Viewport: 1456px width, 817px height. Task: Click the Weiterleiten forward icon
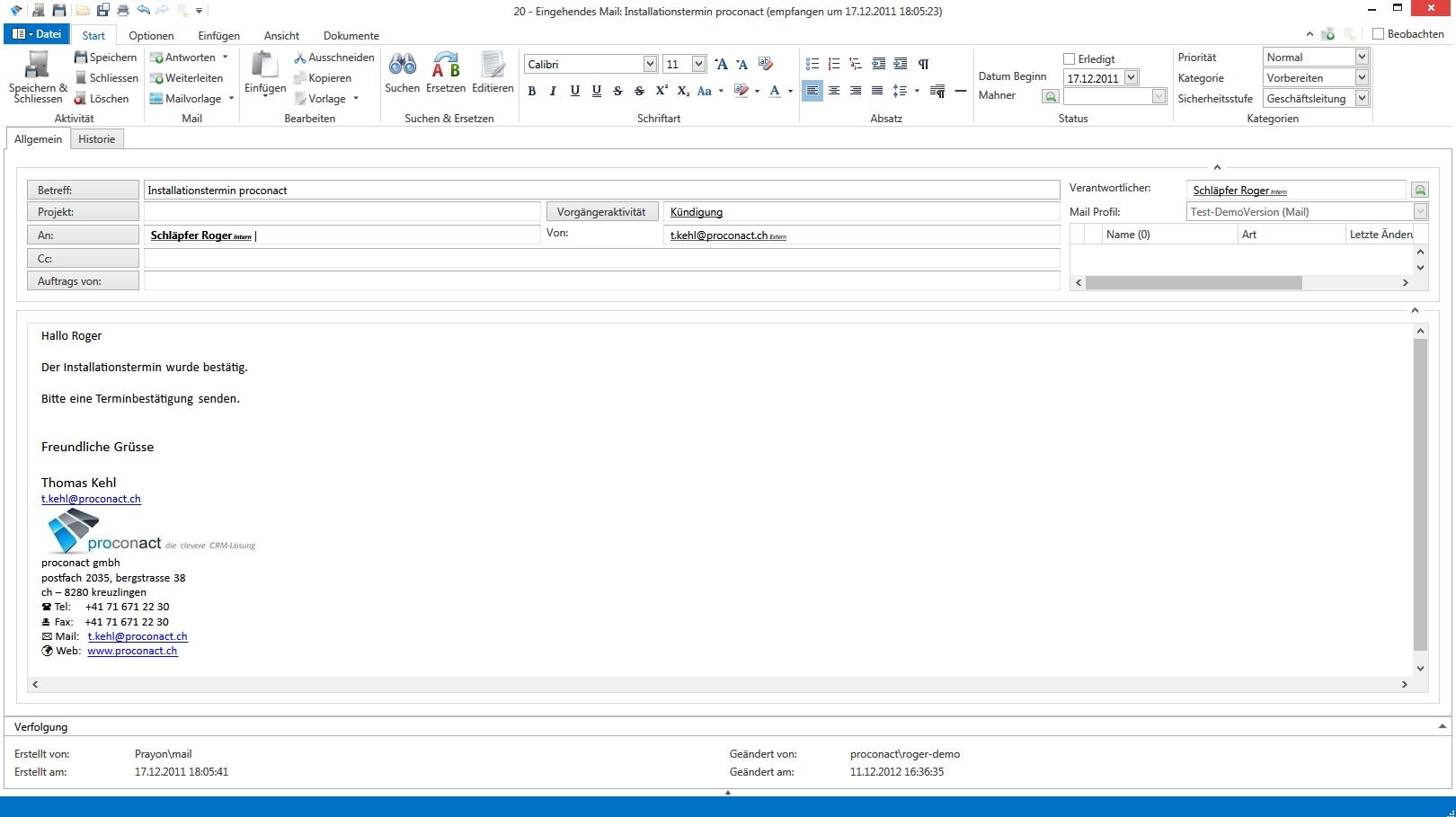(x=156, y=78)
